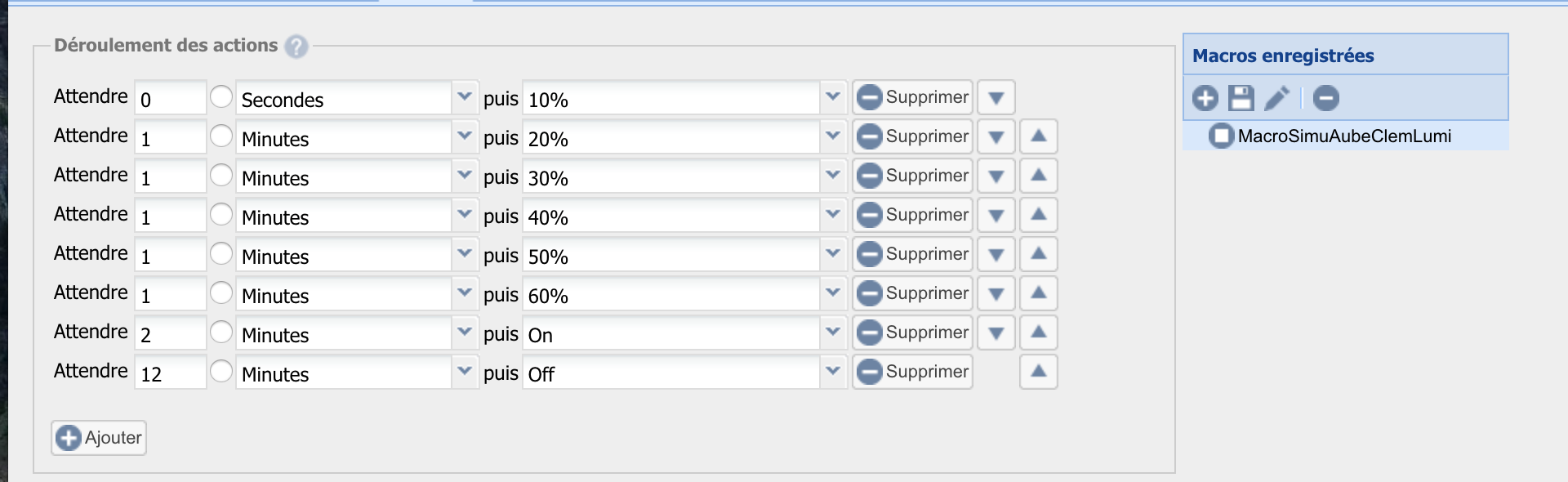Click the save macro floppy disk icon
Screen dimensions: 1568x482
coord(1241,98)
